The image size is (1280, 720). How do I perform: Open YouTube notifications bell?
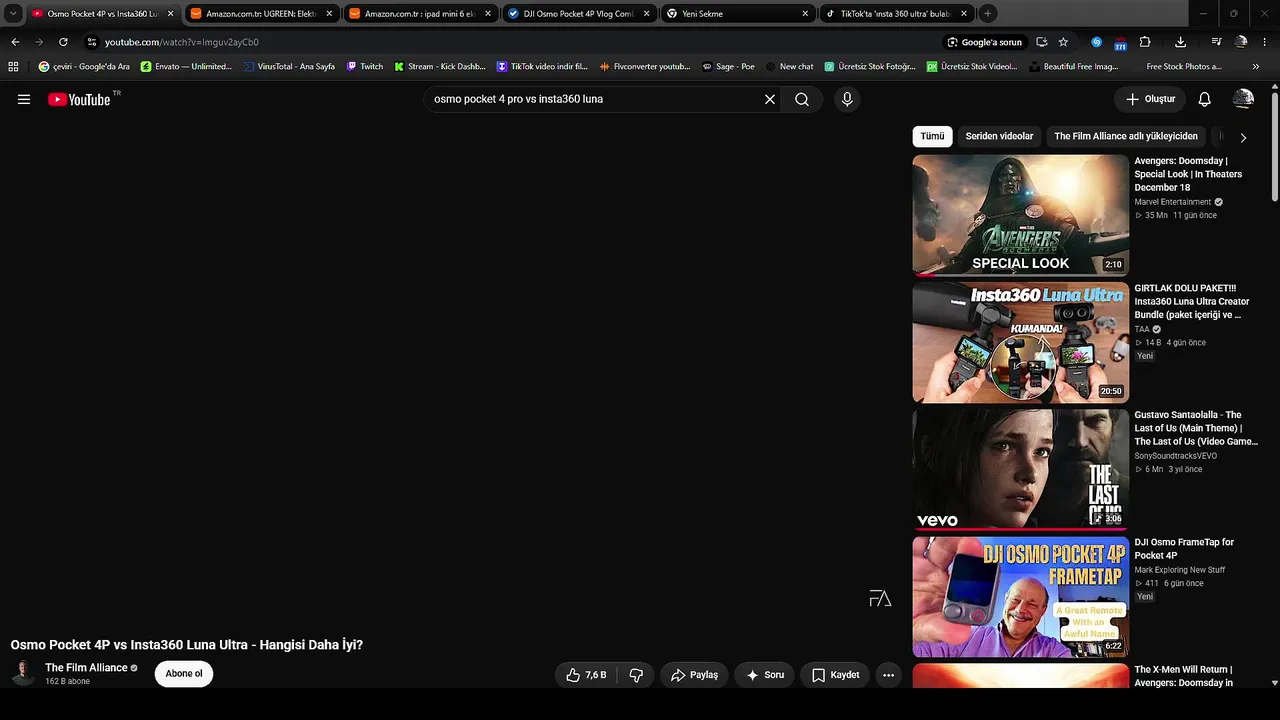coord(1205,99)
